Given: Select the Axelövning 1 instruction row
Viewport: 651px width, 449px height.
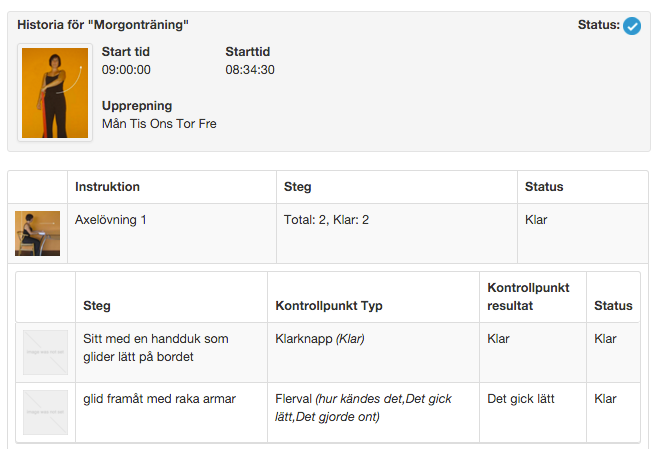Looking at the screenshot, I should tap(328, 233).
